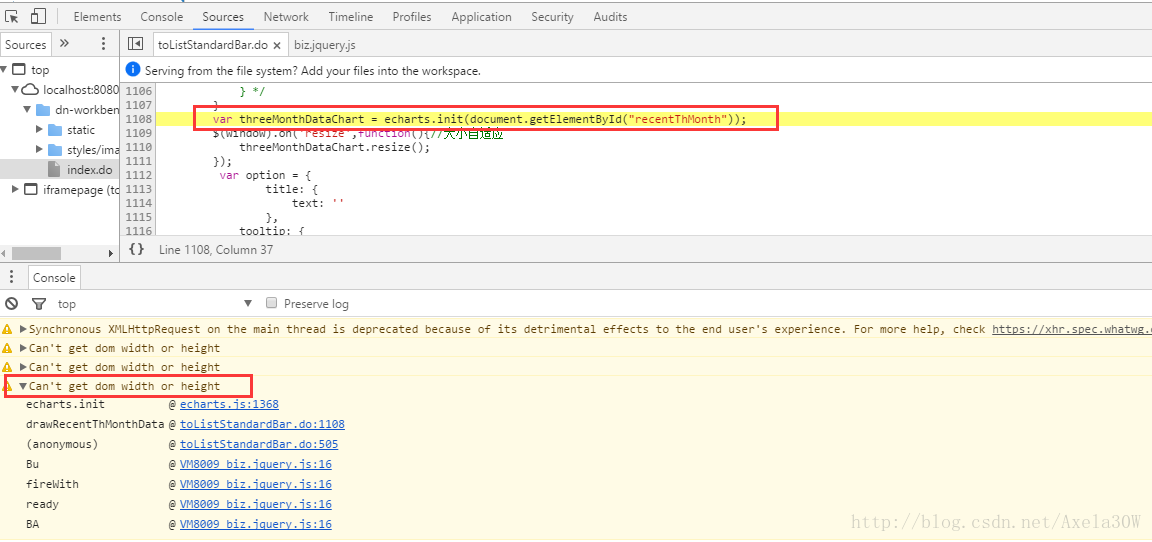
Task: Expand the iframepage tree node
Action: click(x=15, y=189)
